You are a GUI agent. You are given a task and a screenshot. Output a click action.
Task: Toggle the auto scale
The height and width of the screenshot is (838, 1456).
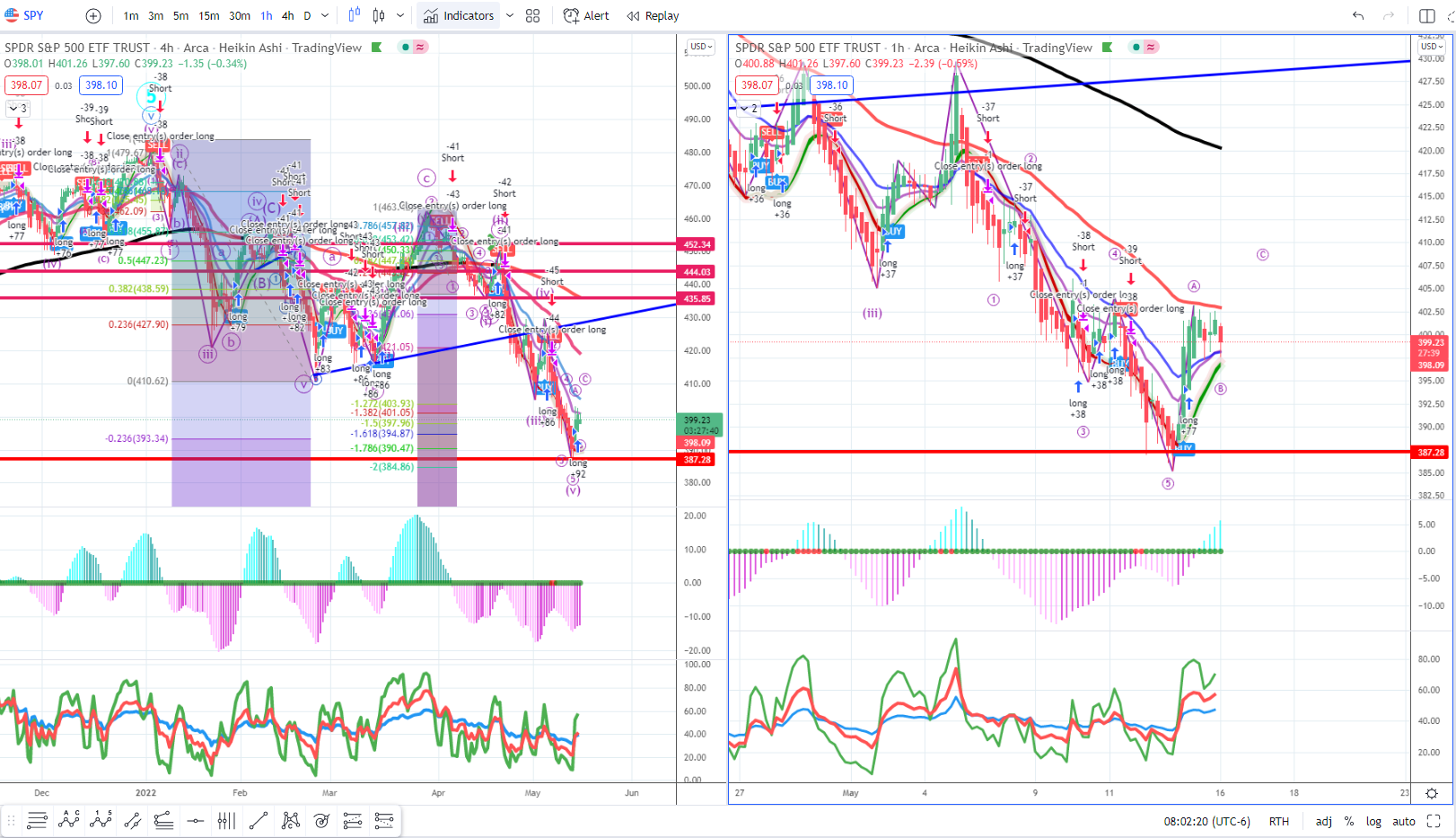point(1404,821)
